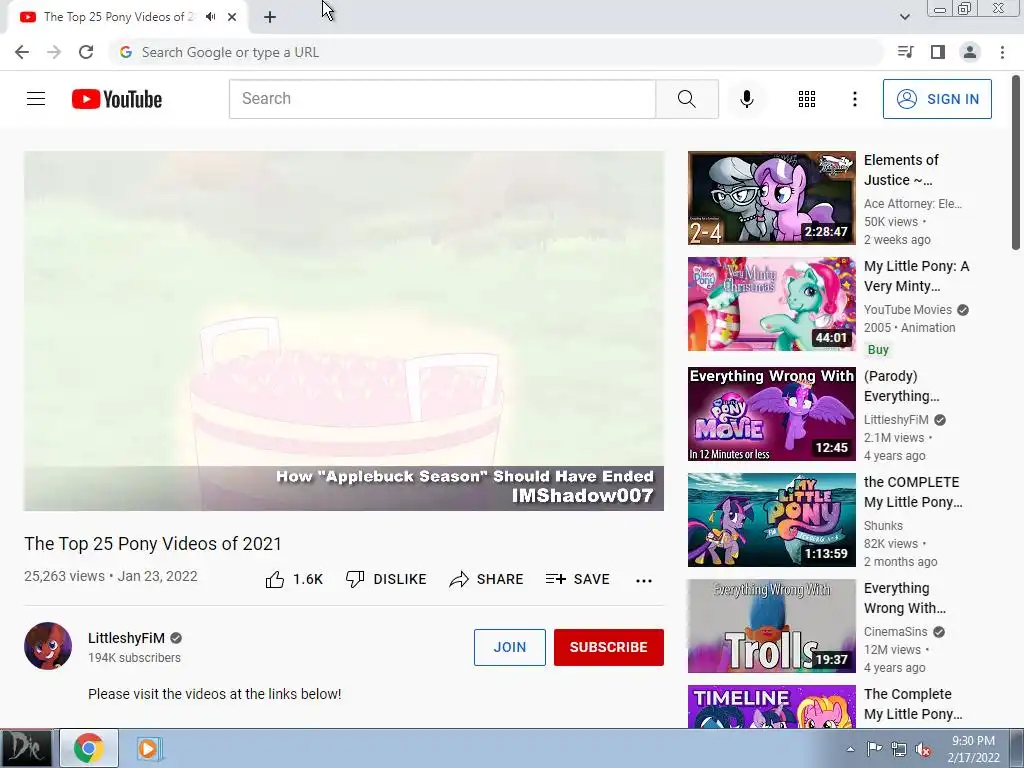
Task: Open LittleshyFiM channel avatar
Action: click(48, 646)
